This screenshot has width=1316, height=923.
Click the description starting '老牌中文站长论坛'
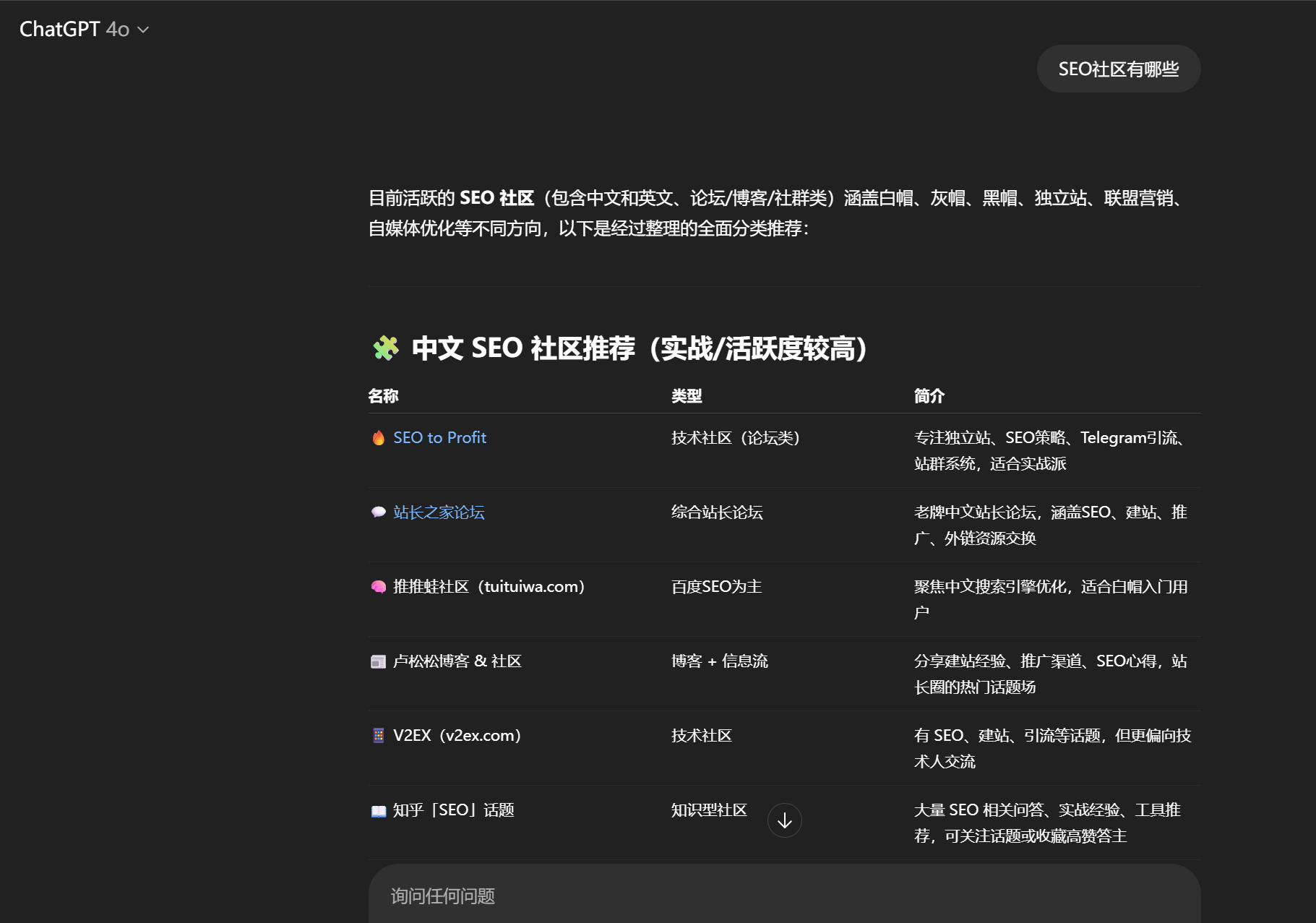click(1051, 525)
